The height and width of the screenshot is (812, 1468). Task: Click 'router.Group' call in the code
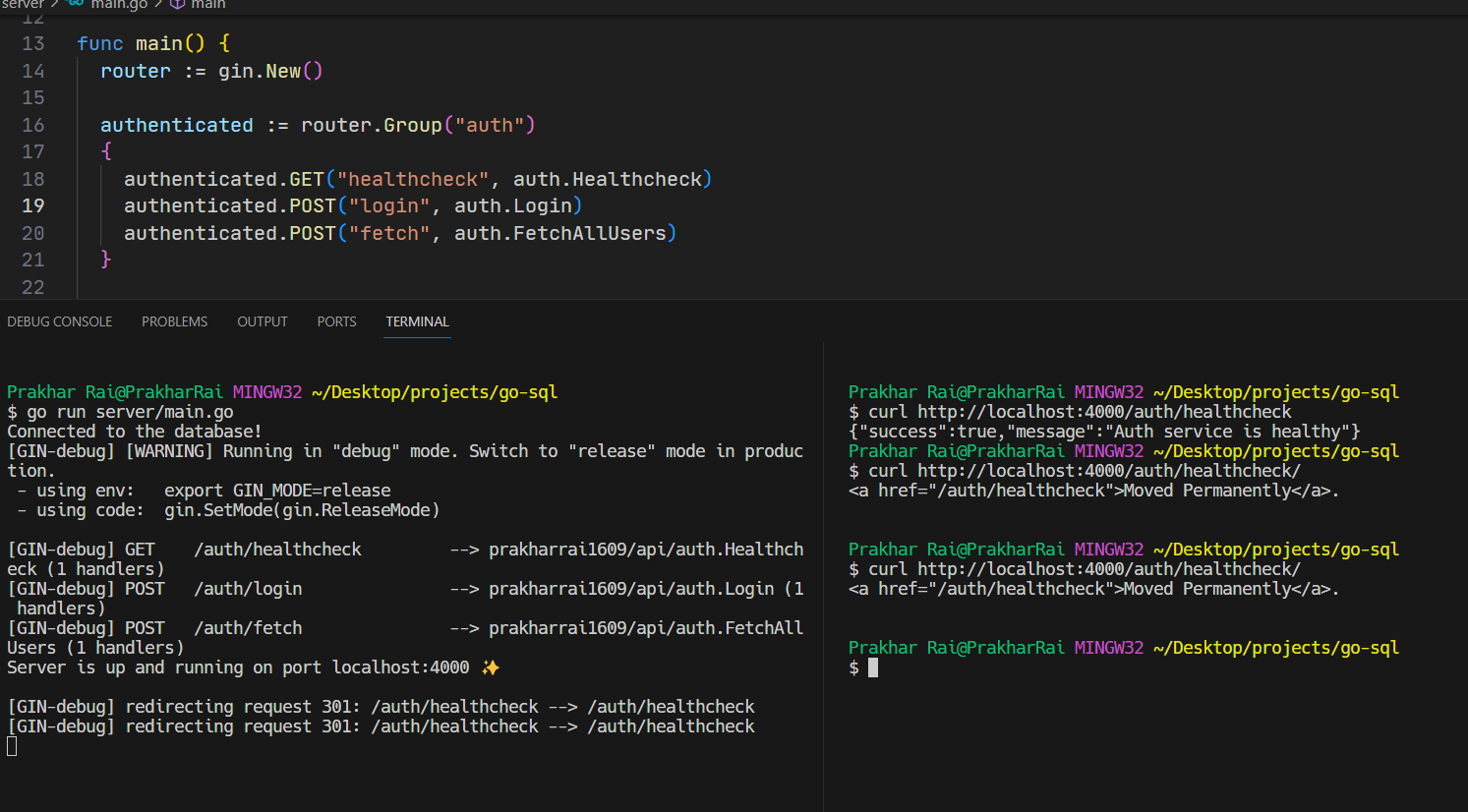pyautogui.click(x=372, y=125)
